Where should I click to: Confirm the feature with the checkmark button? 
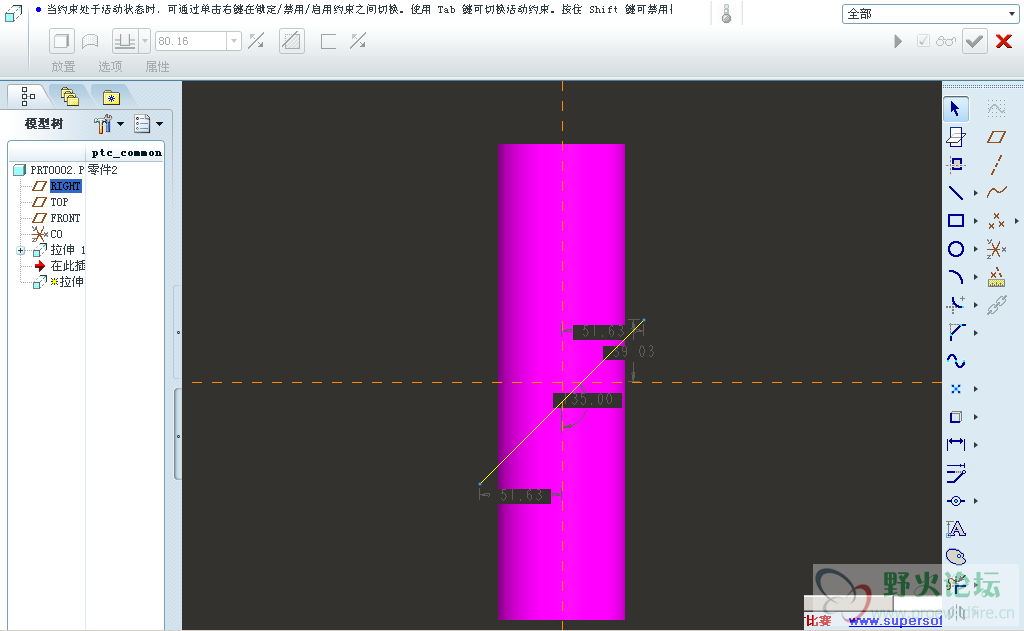click(x=974, y=41)
